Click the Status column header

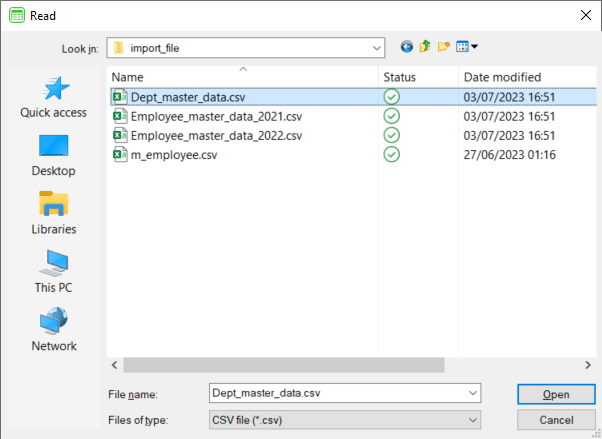(x=417, y=77)
